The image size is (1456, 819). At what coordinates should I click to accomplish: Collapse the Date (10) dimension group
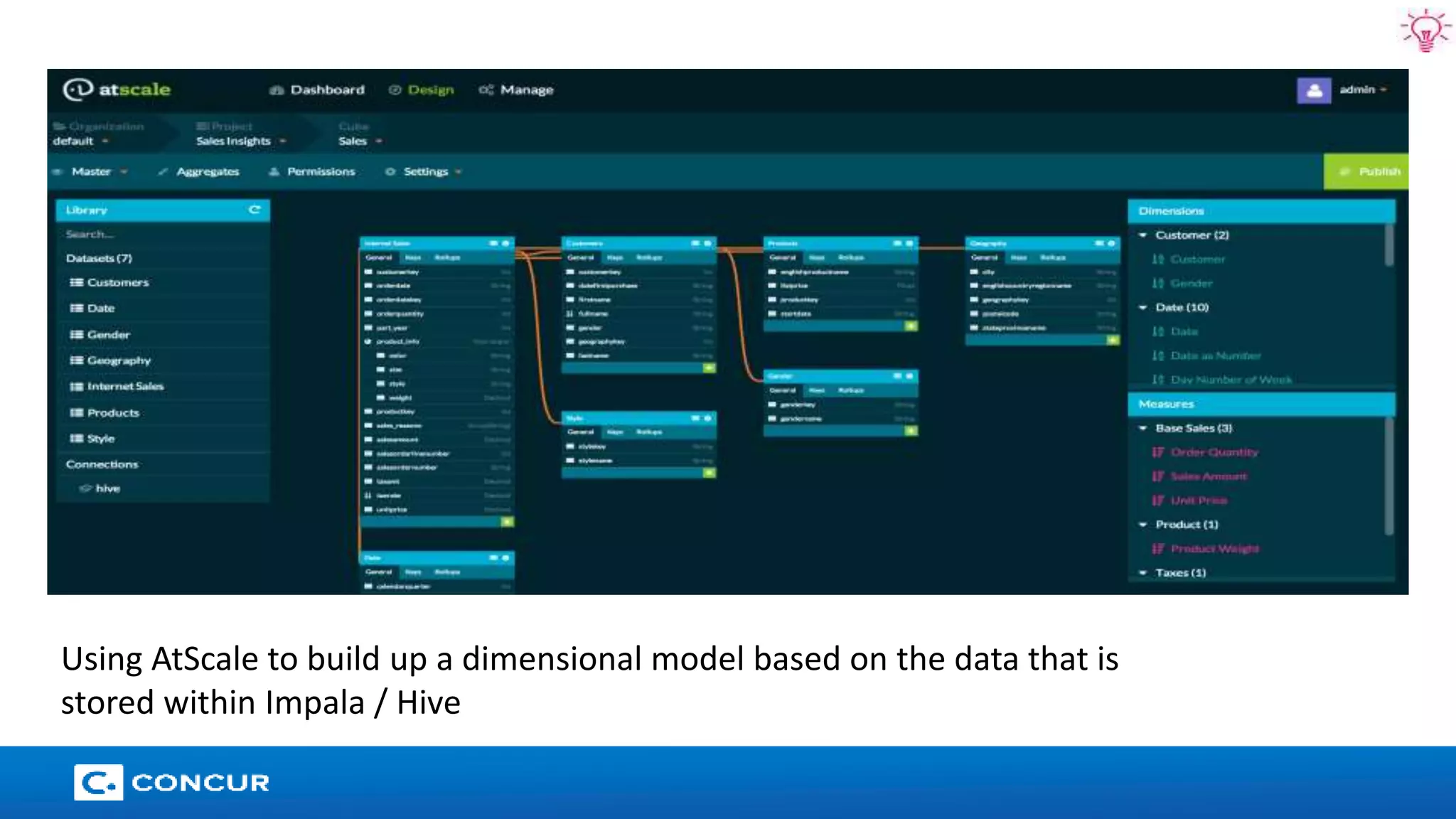pos(1143,307)
